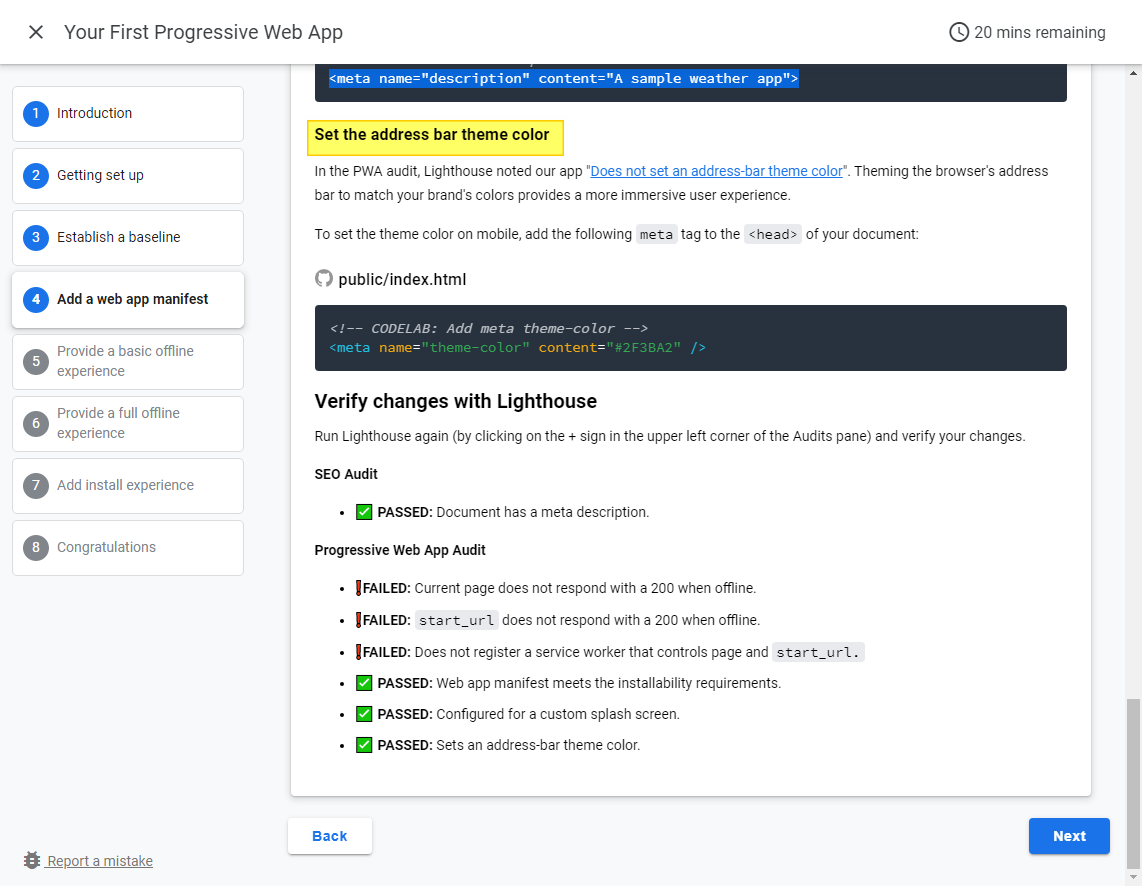Screen dimensions: 1142x886
Task: Click the bug icon beside Report a mistake
Action: [31, 861]
